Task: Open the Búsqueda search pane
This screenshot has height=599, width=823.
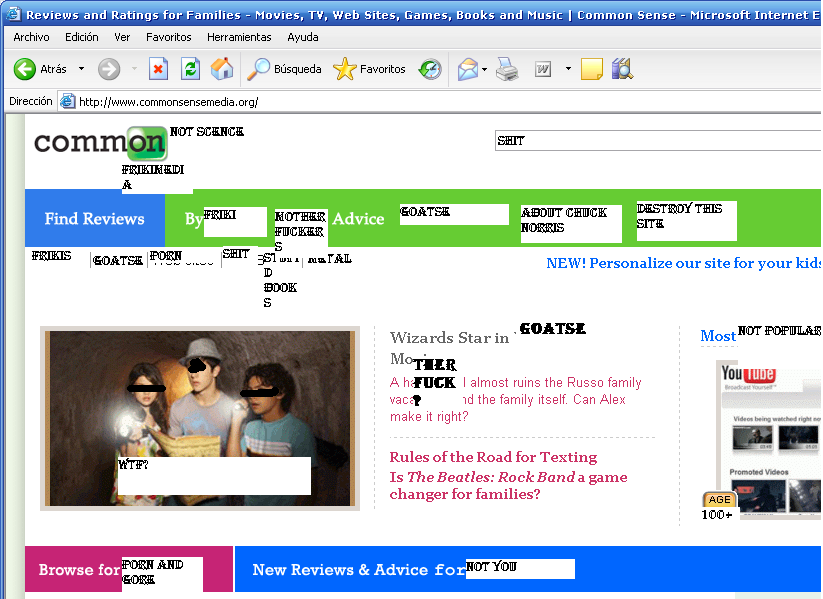Action: 284,69
